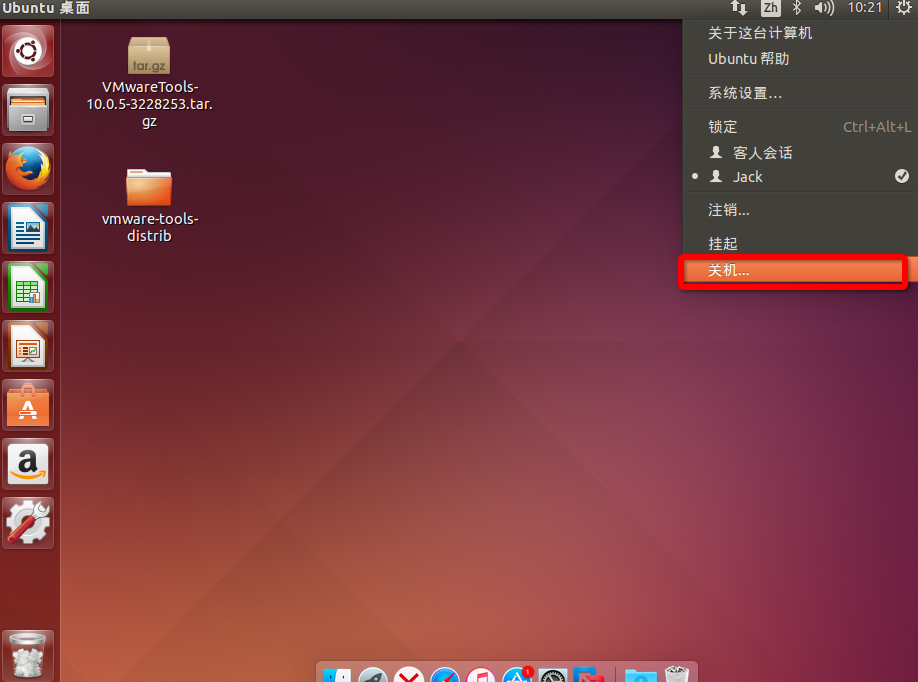Open Firefox web browser

28,169
